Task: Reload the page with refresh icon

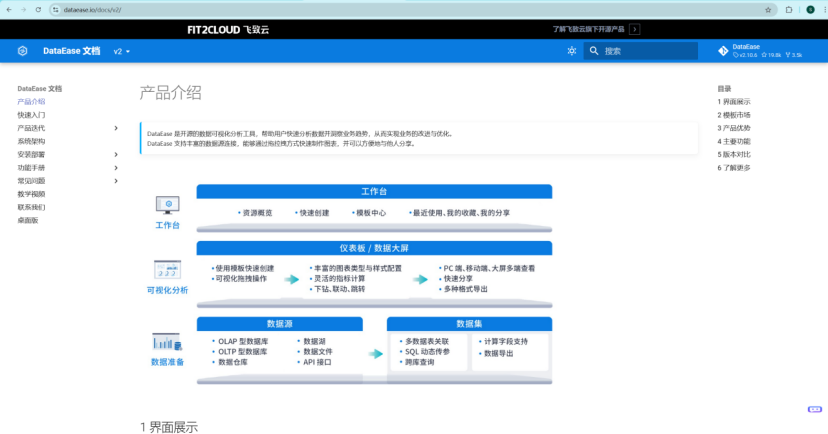Action: point(38,10)
